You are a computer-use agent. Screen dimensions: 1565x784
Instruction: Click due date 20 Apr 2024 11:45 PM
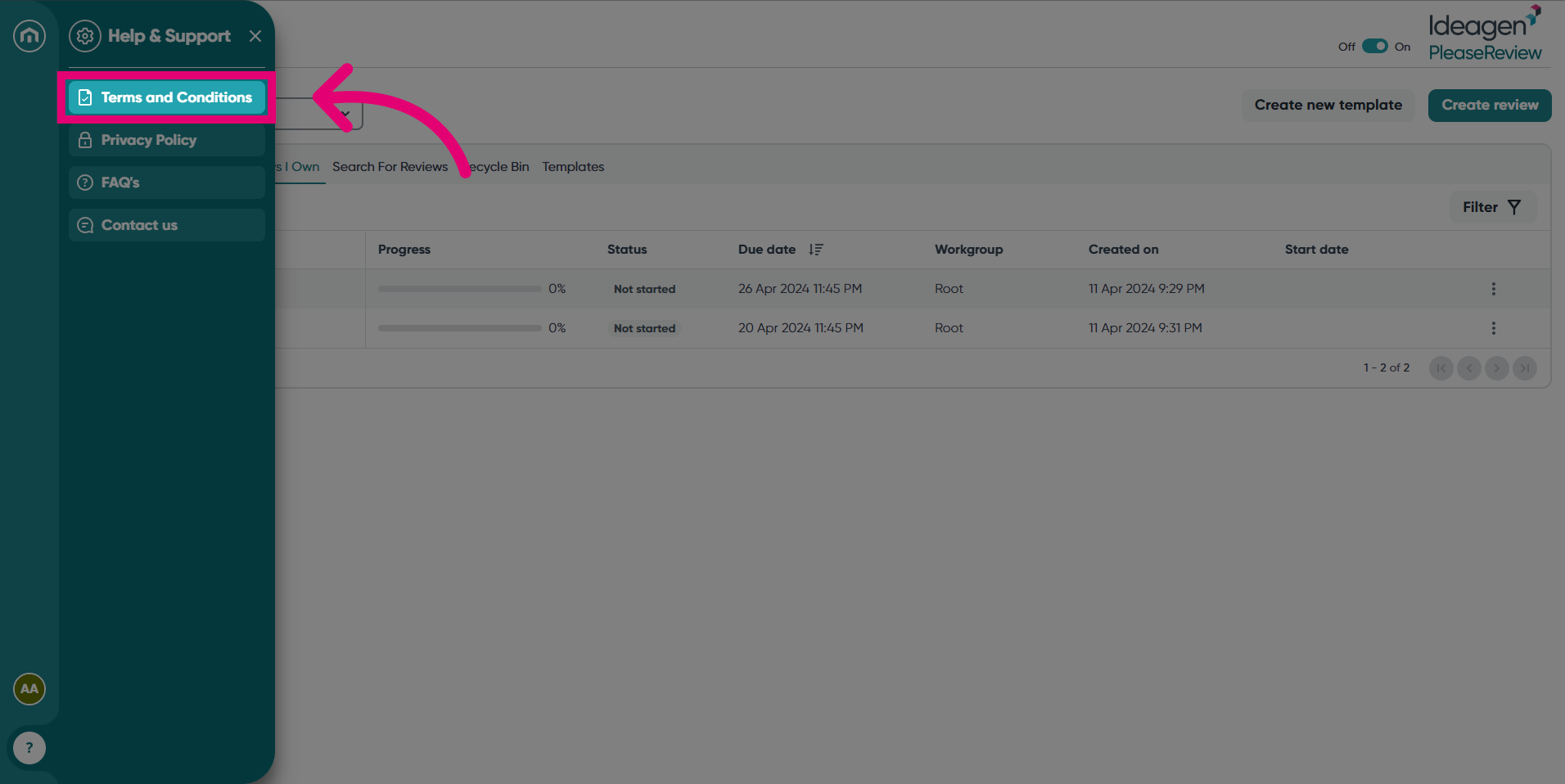tap(801, 328)
